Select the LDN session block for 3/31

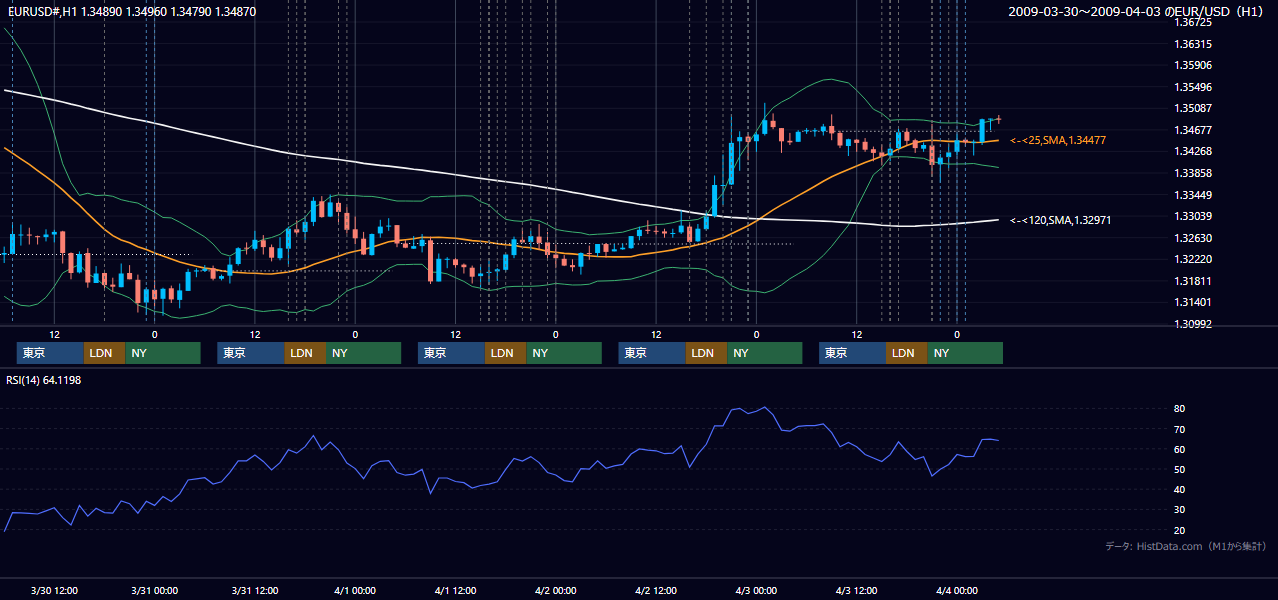point(305,353)
